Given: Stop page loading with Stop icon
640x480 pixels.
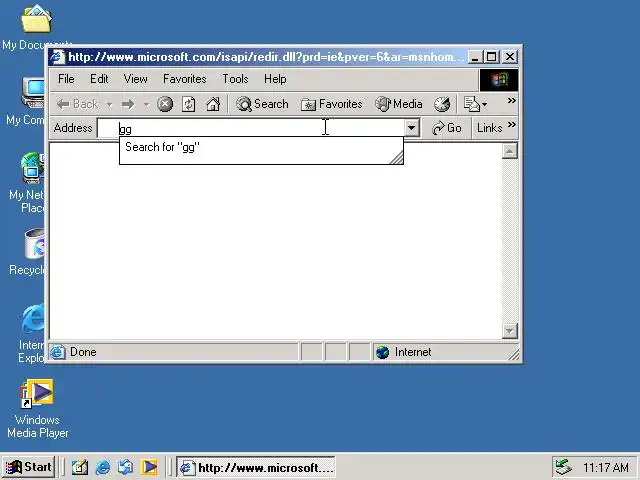Looking at the screenshot, I should (165, 104).
